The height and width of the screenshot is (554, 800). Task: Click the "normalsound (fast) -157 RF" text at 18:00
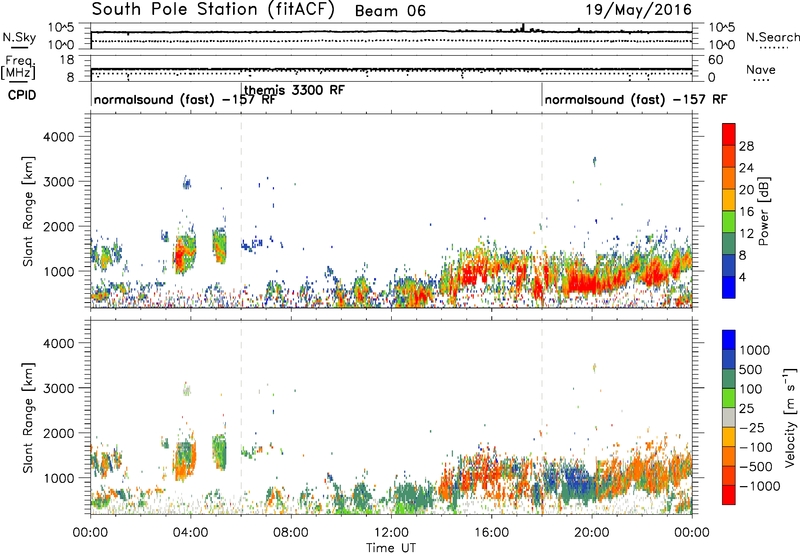(x=636, y=99)
